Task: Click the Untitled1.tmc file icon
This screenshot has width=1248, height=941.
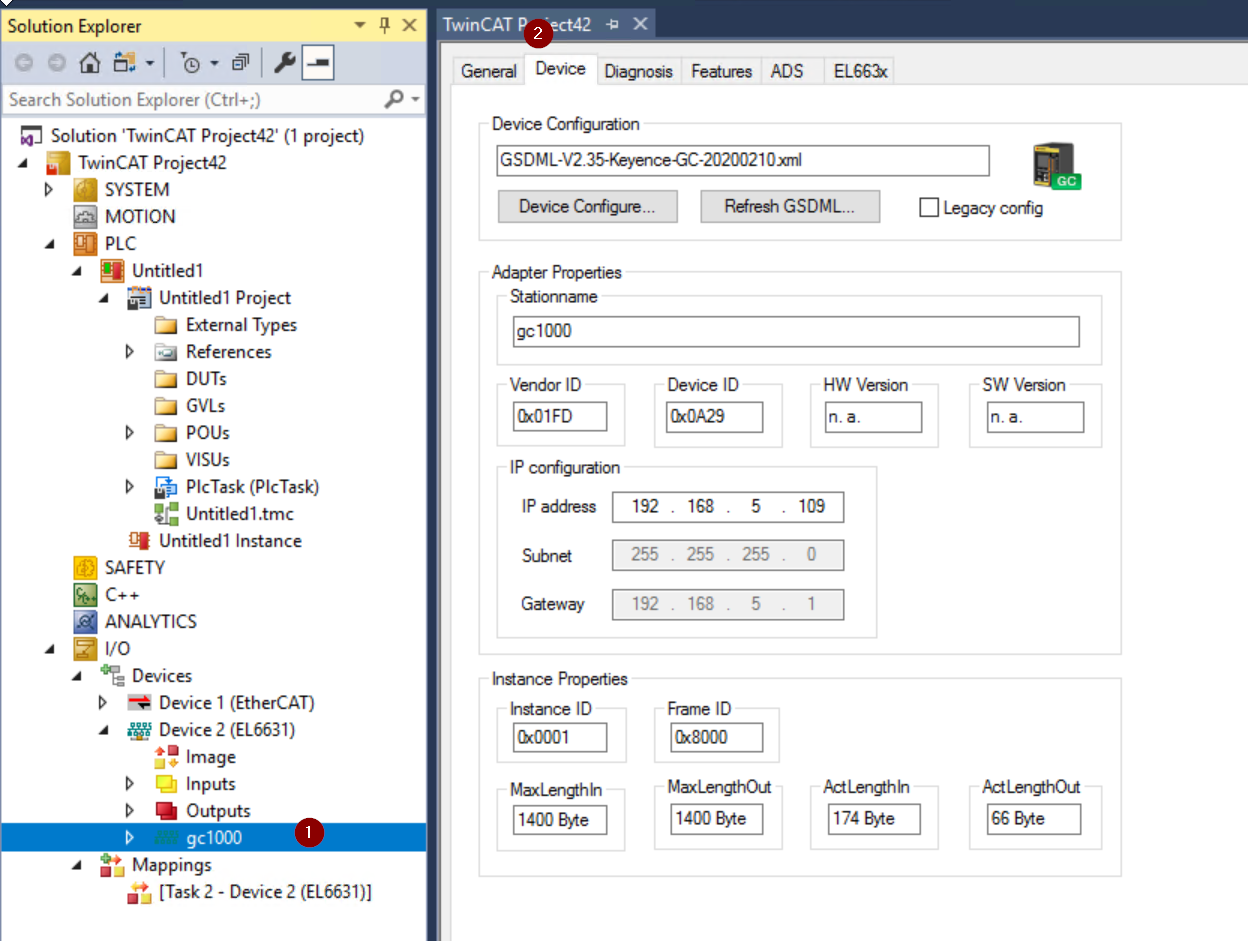Action: point(166,514)
